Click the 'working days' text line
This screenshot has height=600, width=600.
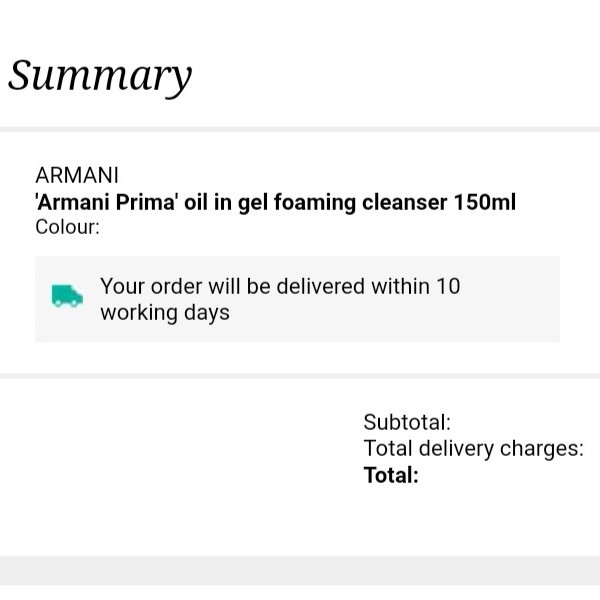click(165, 313)
